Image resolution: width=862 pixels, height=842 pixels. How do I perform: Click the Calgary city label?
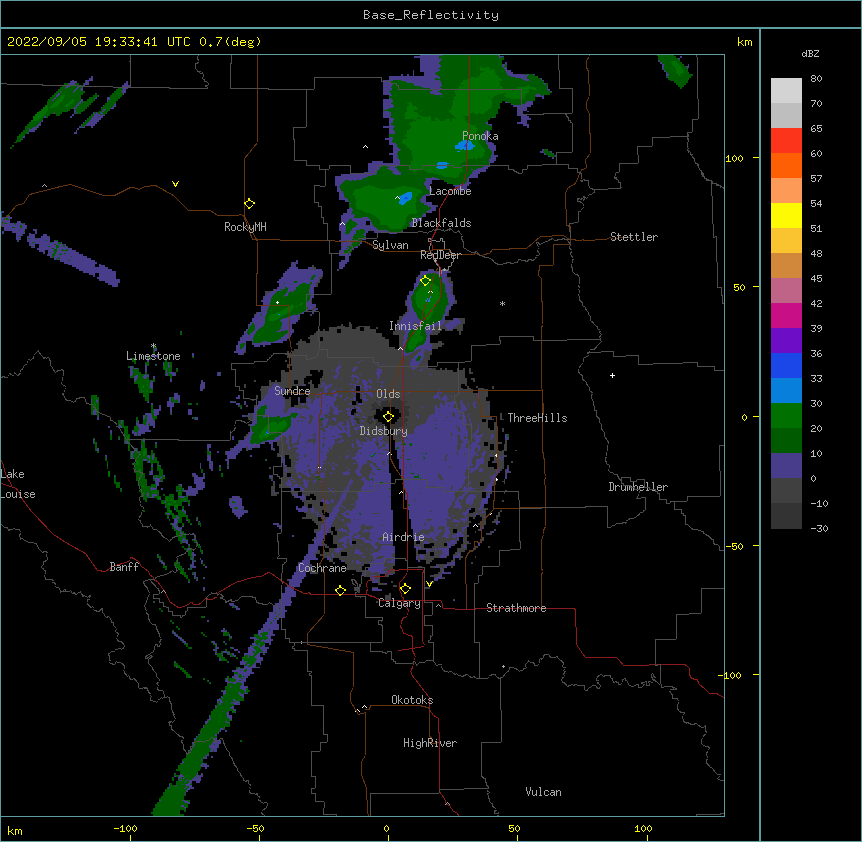pyautogui.click(x=399, y=603)
